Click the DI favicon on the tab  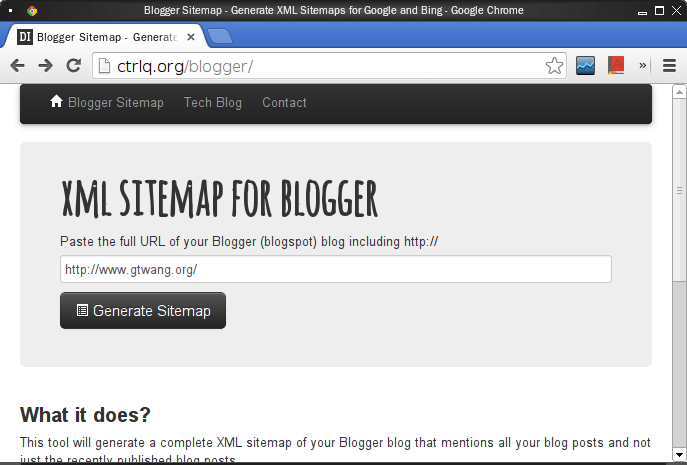pos(25,37)
